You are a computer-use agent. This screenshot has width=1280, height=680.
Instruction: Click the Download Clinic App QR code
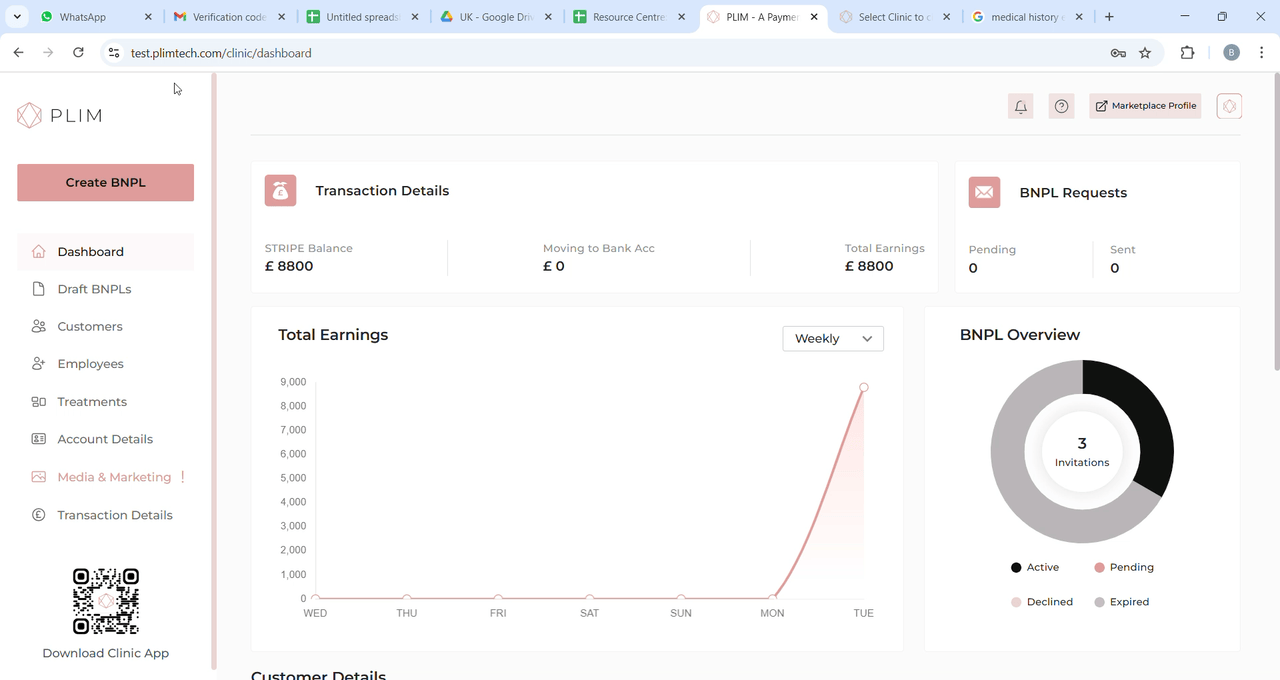[106, 601]
